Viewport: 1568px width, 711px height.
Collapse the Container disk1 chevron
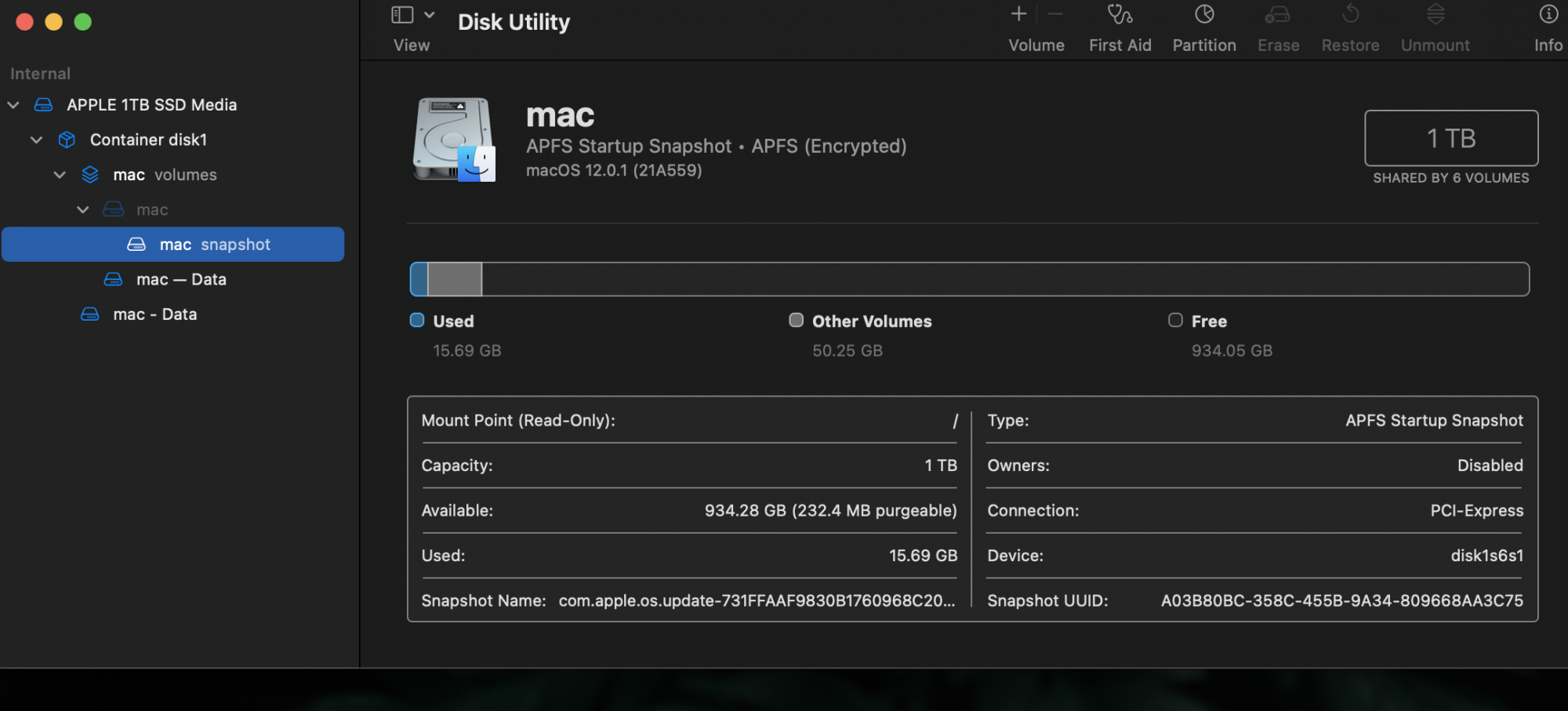click(36, 140)
